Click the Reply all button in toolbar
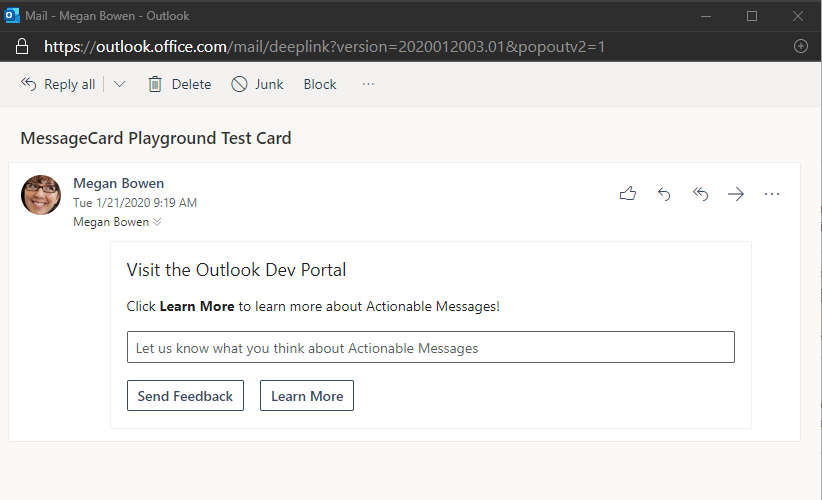822x500 pixels. (58, 84)
